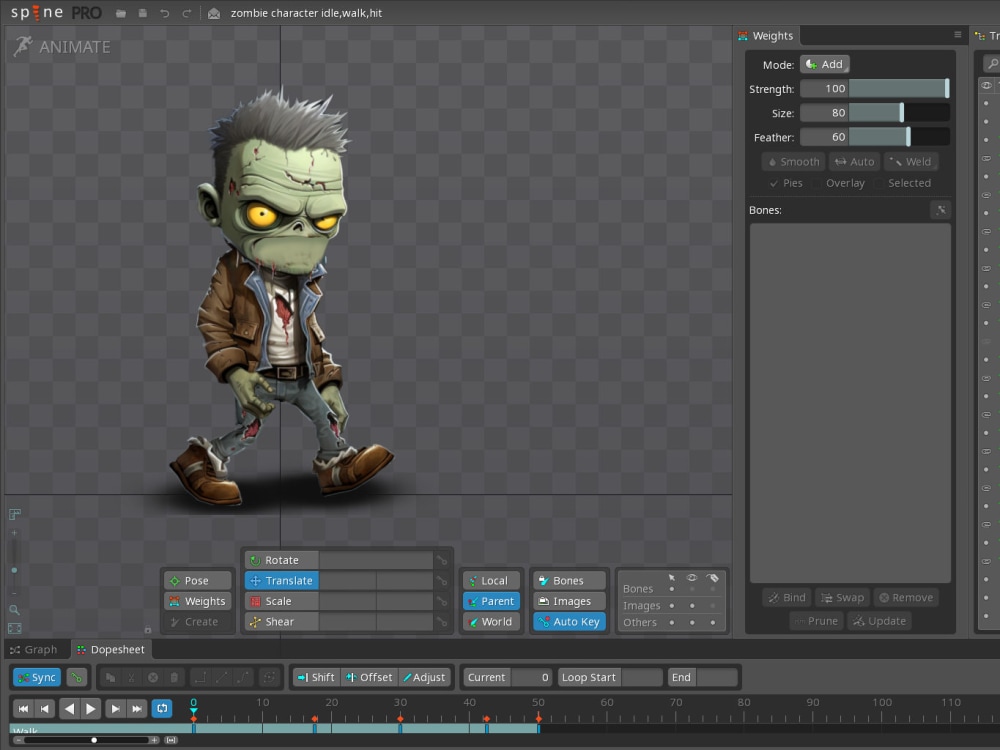Choose Parent axes

point(491,601)
